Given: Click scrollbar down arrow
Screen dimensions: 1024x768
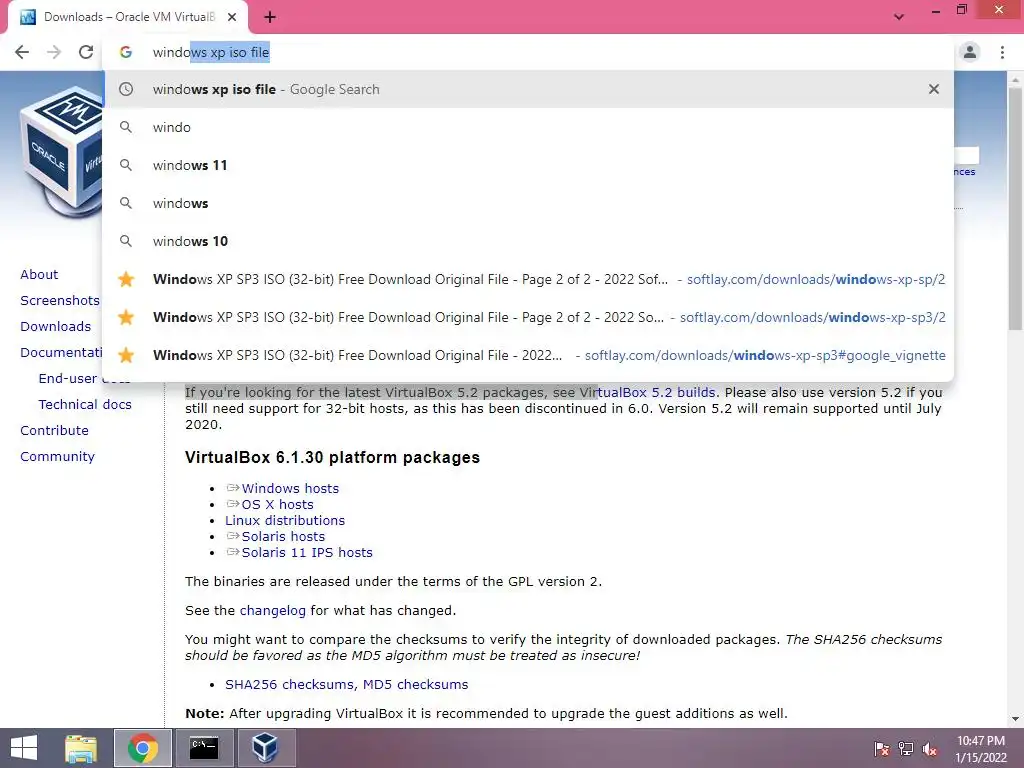Looking at the screenshot, I should pos(1016,719).
